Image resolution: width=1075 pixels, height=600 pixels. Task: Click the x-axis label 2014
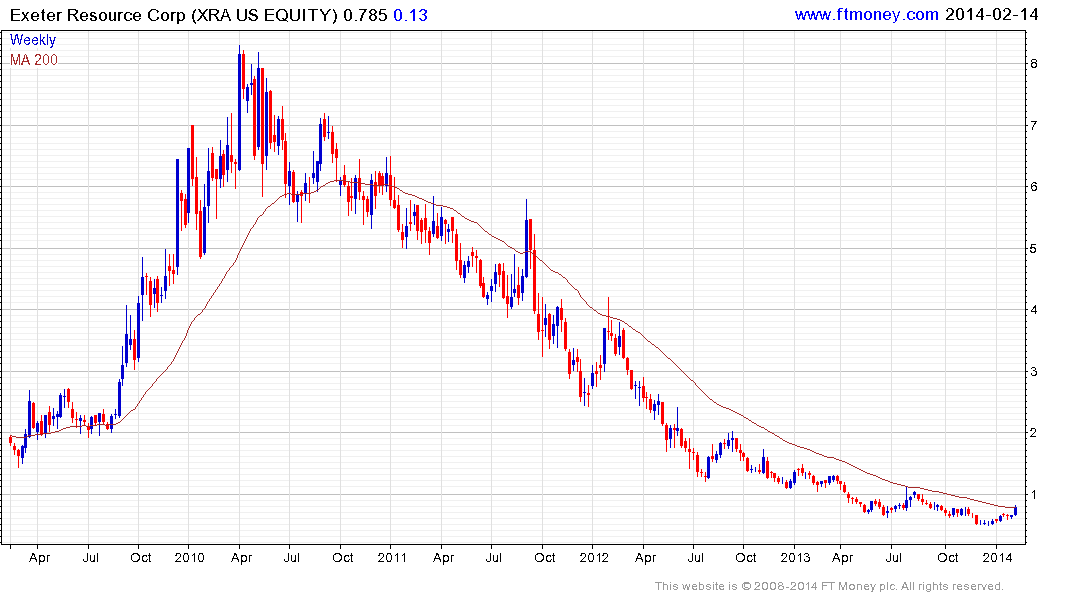(998, 557)
